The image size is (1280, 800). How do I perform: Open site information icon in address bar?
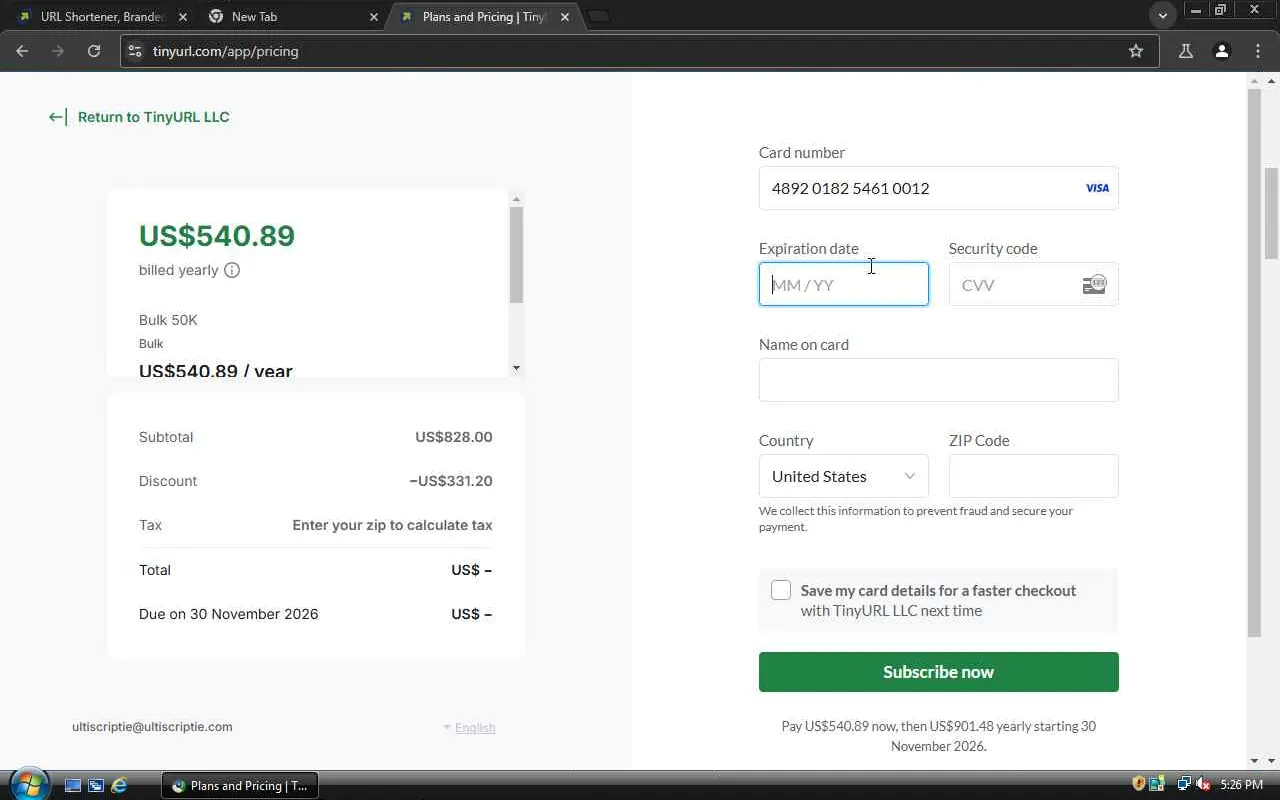(135, 51)
